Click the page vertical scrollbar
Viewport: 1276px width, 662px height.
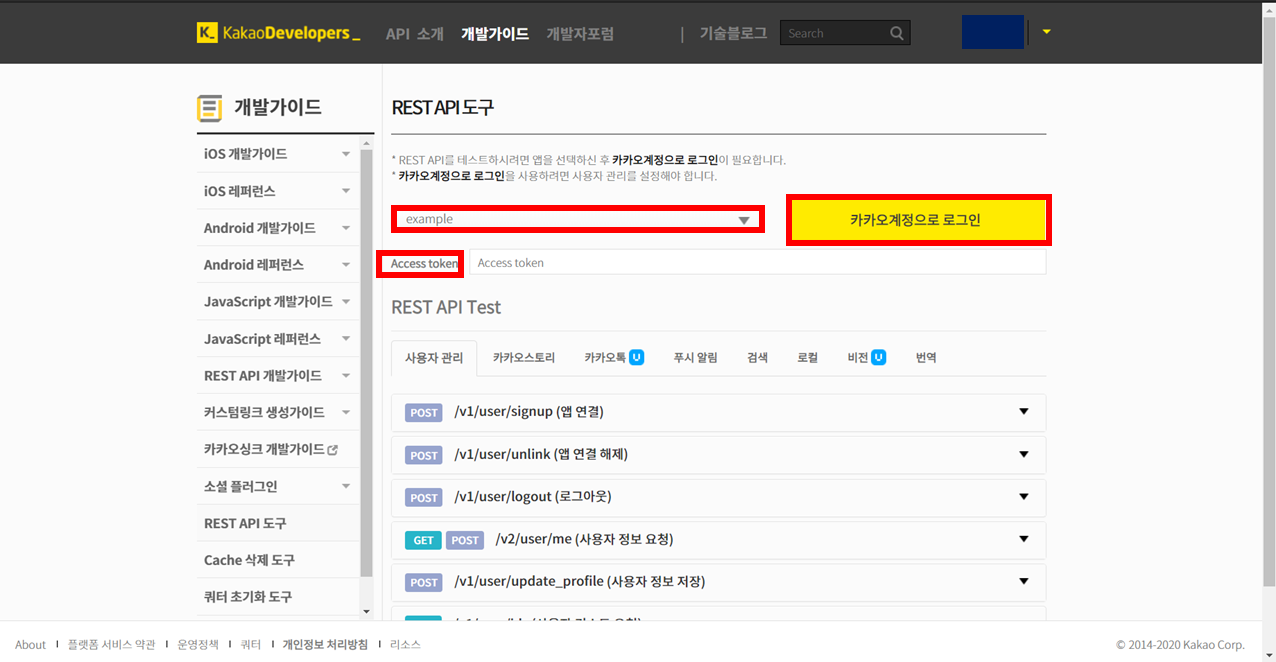click(1269, 300)
